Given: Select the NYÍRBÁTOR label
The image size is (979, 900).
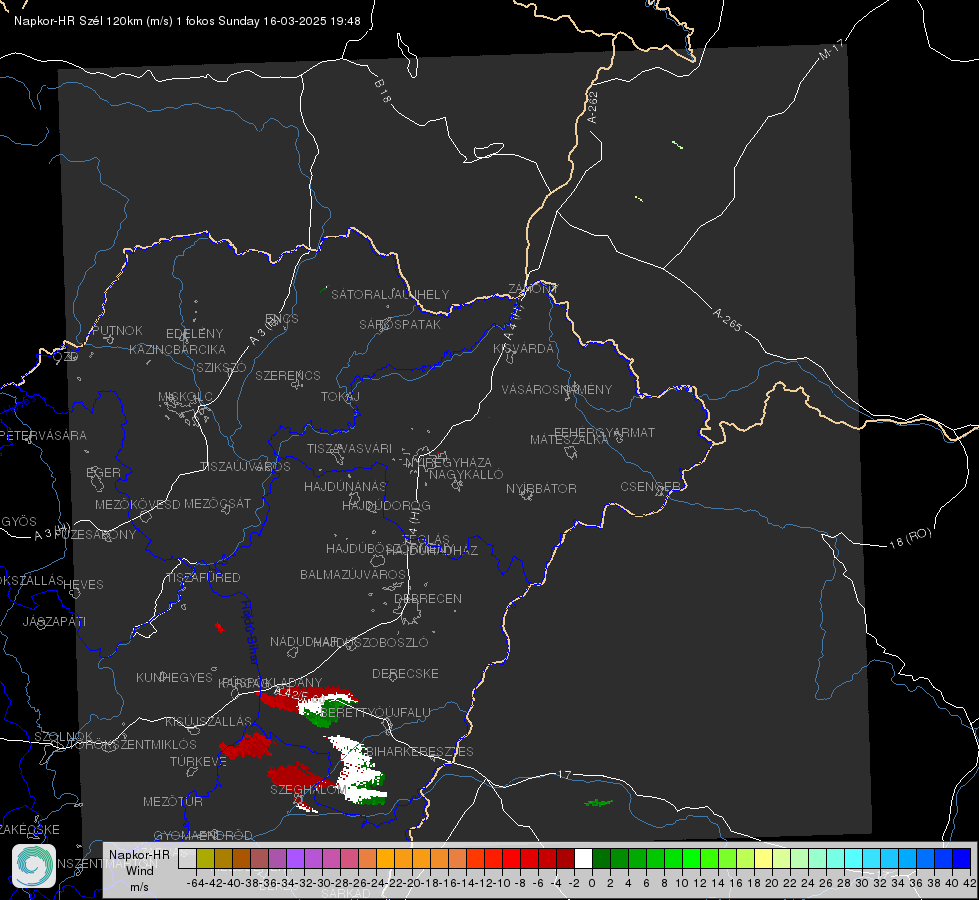Looking at the screenshot, I should (x=541, y=488).
